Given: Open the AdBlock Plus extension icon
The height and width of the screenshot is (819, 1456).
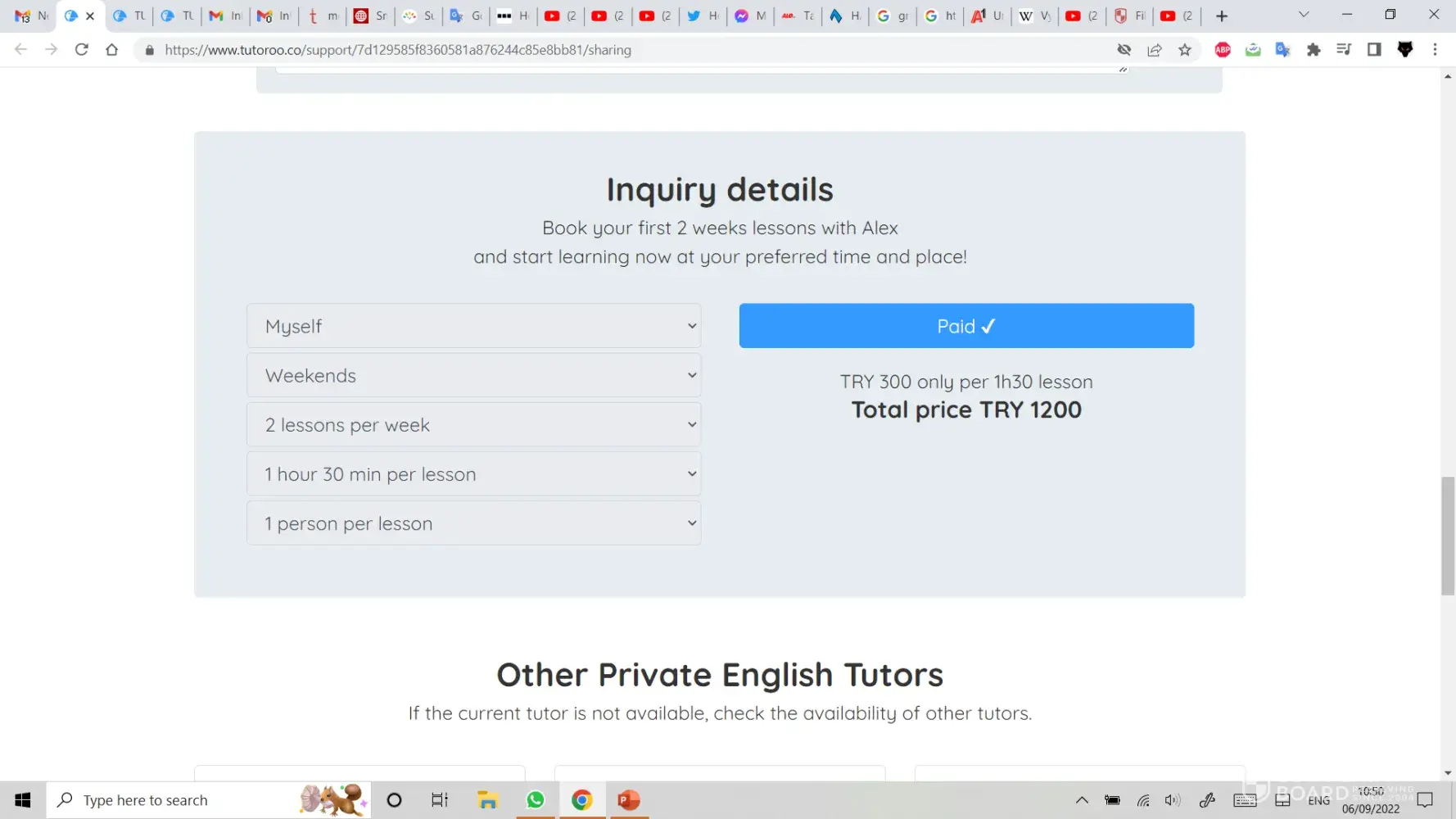Looking at the screenshot, I should (1223, 50).
